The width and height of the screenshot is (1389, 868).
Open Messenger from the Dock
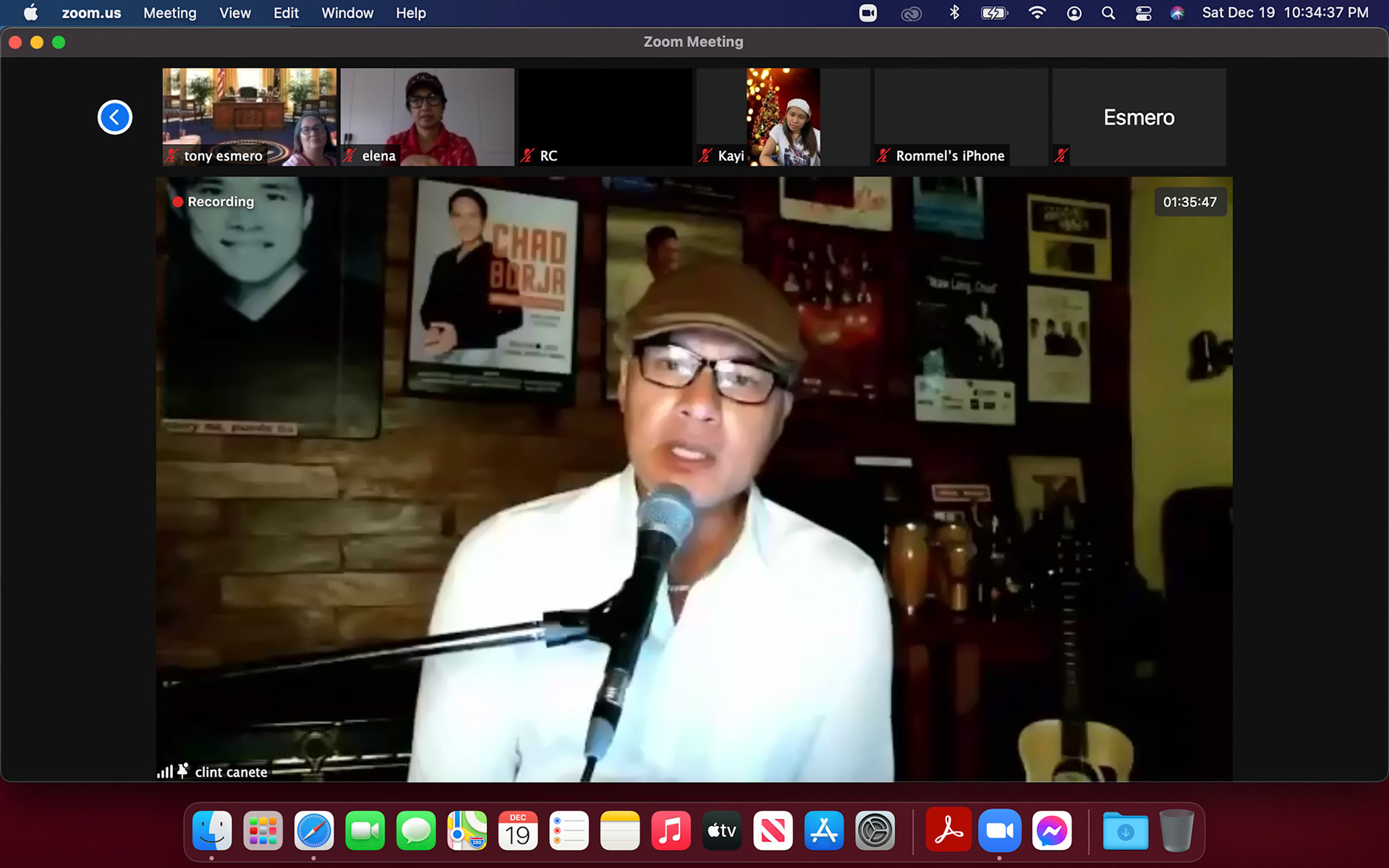(1051, 831)
